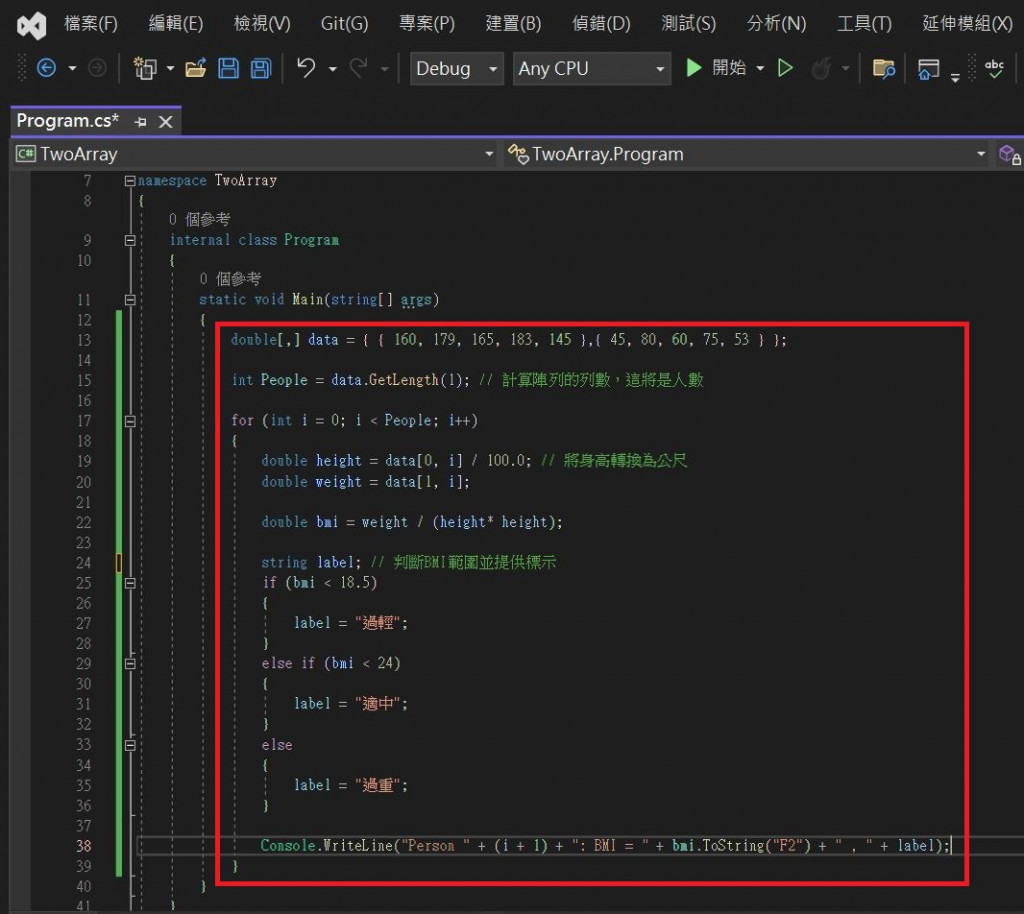The width and height of the screenshot is (1024, 914).
Task: Open the TwoArray project navigation dropdown
Action: point(255,154)
